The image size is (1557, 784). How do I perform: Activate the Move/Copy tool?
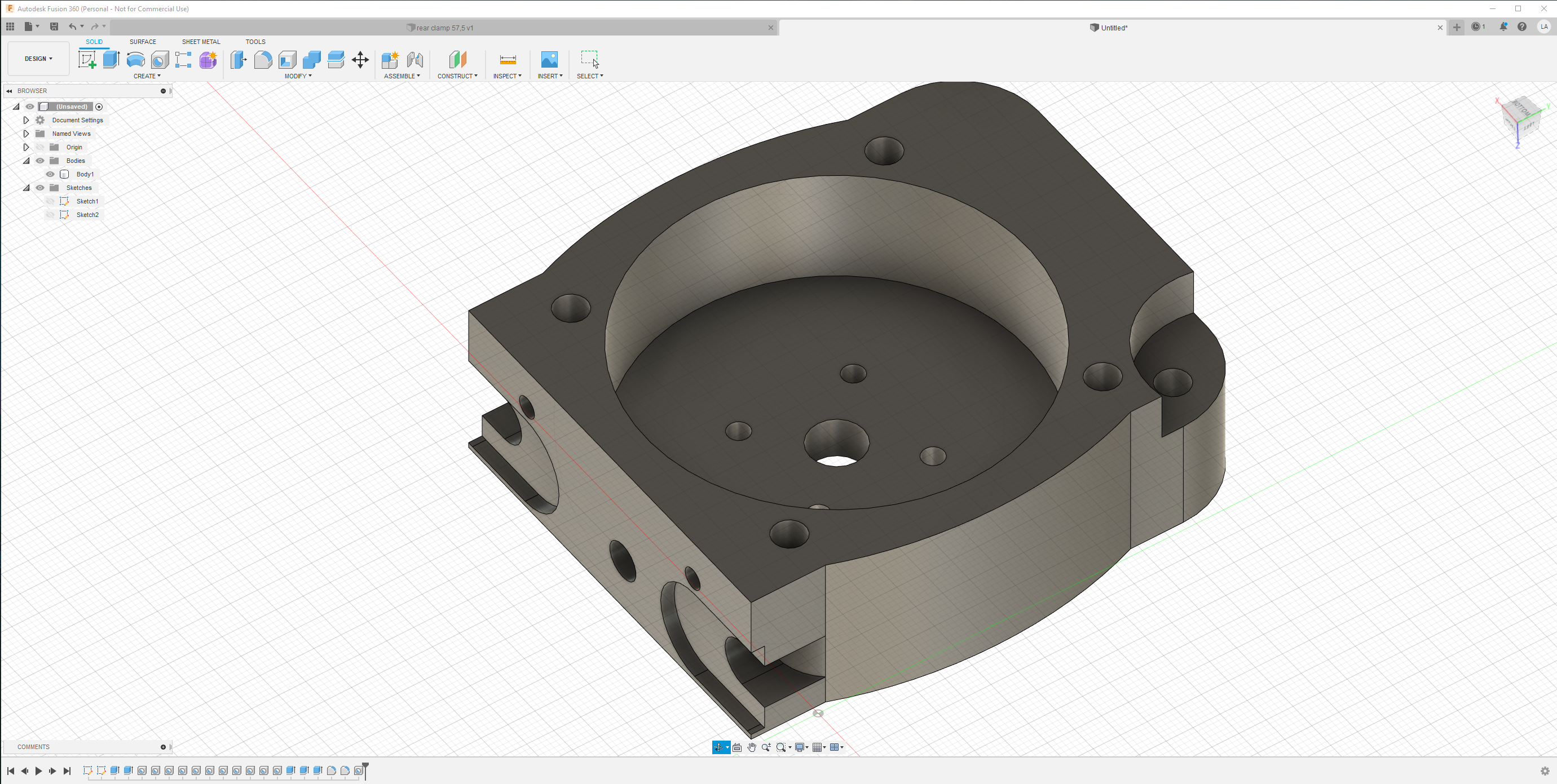(x=360, y=59)
